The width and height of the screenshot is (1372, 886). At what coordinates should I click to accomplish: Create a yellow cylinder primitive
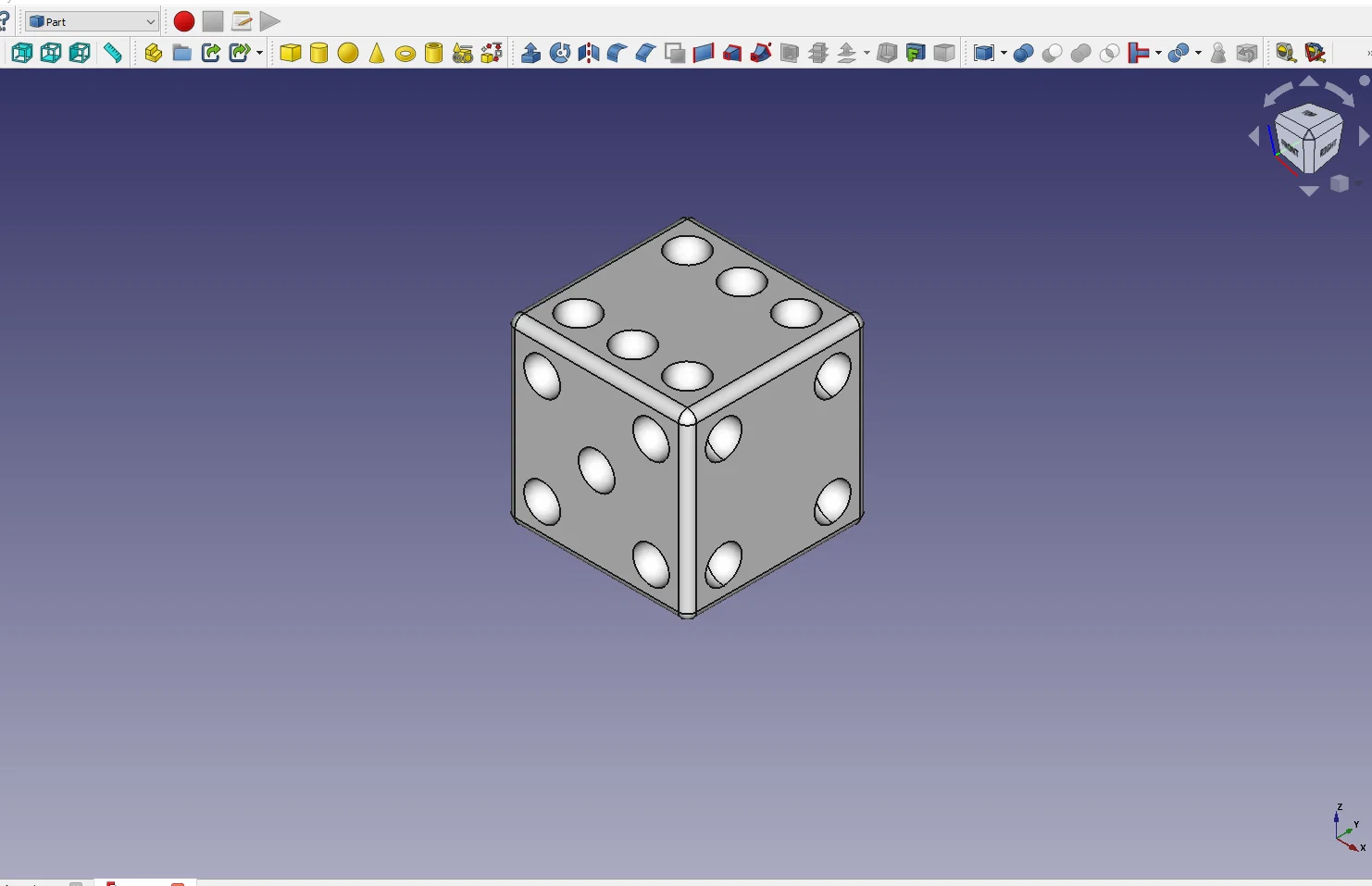[319, 53]
